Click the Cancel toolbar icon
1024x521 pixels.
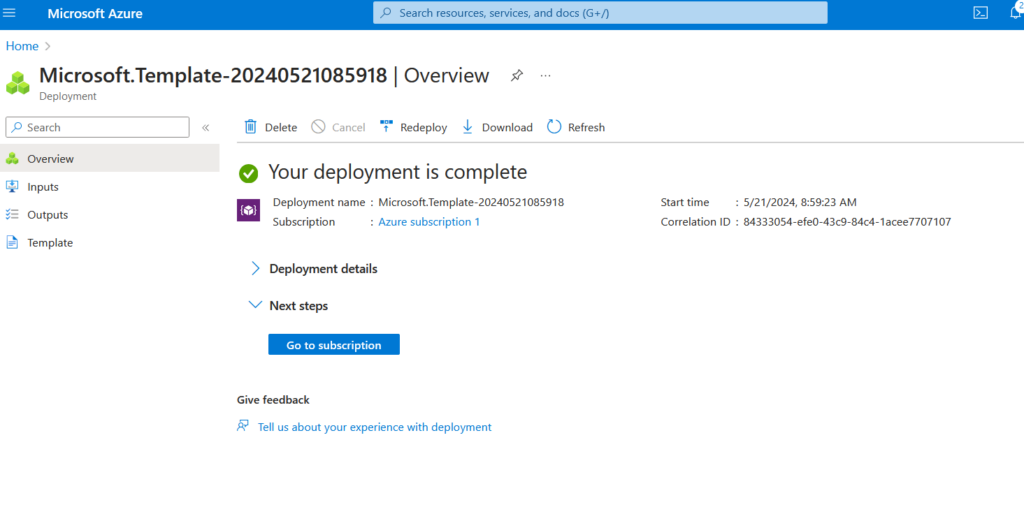pyautogui.click(x=318, y=127)
